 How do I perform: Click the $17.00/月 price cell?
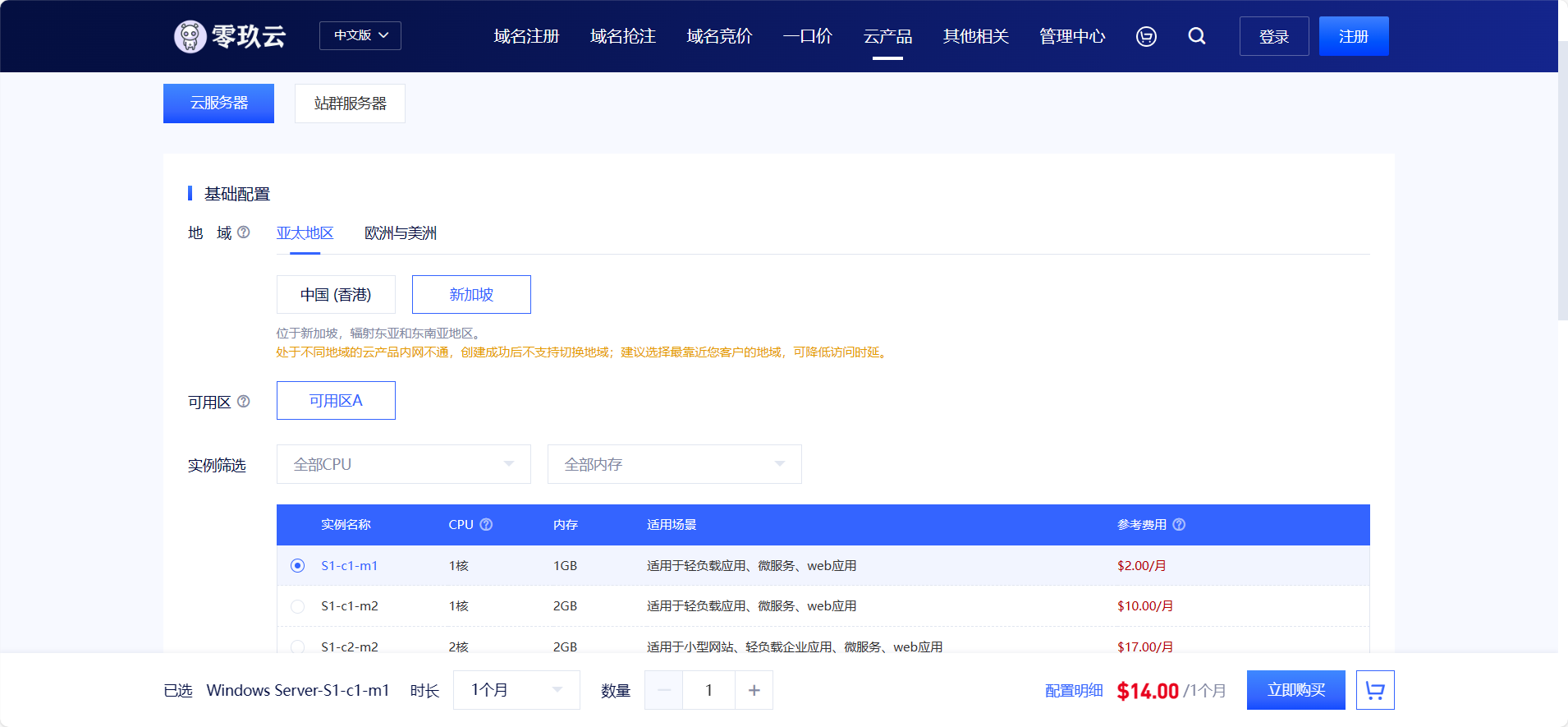[x=1145, y=646]
